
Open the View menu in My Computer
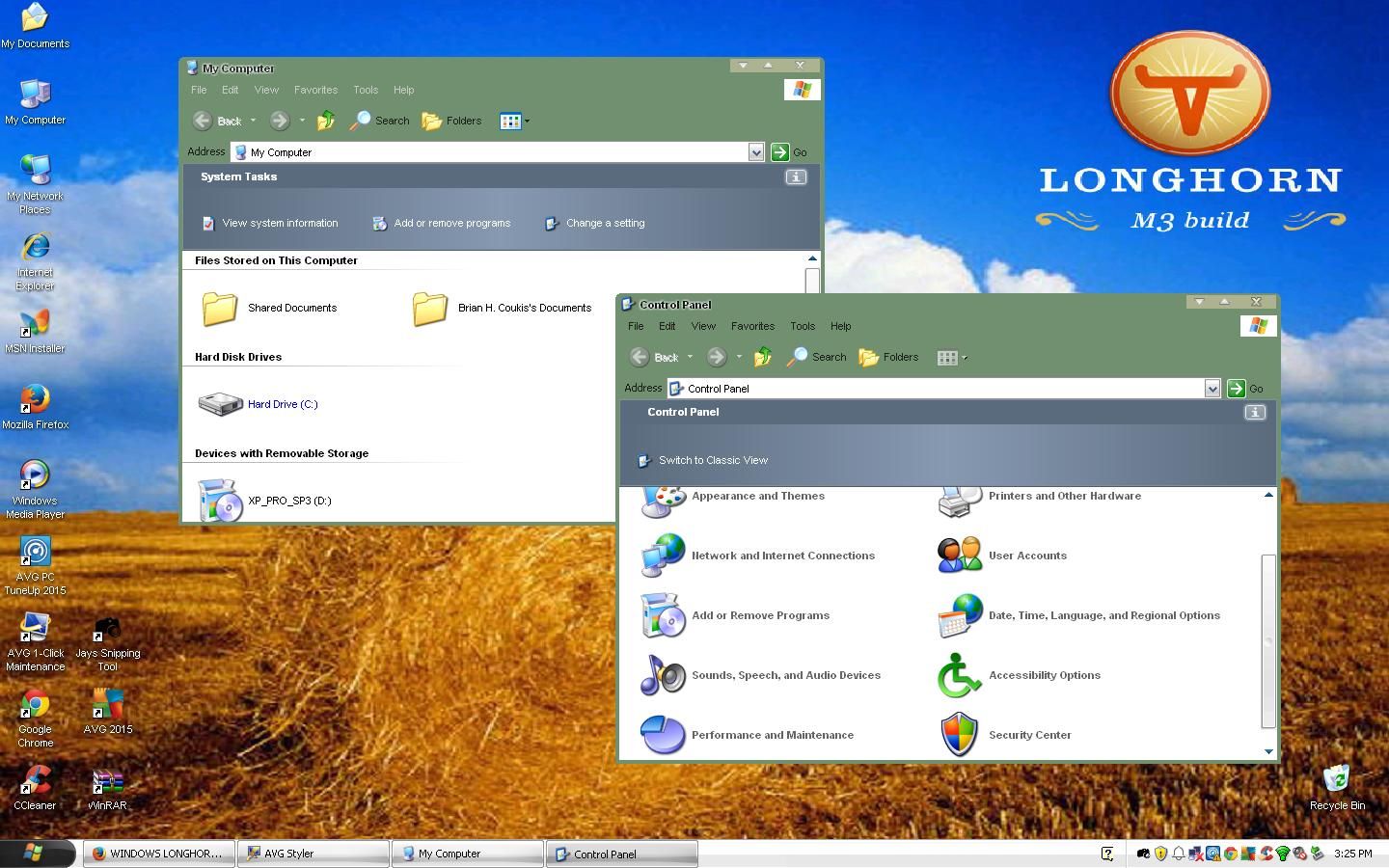[x=266, y=90]
